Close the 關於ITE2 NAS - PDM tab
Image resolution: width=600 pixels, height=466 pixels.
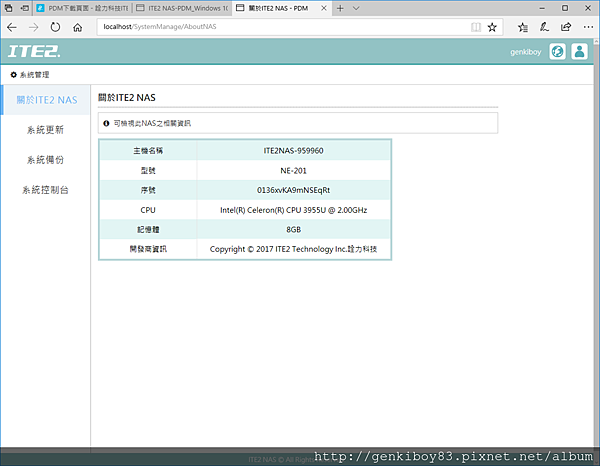tap(324, 8)
